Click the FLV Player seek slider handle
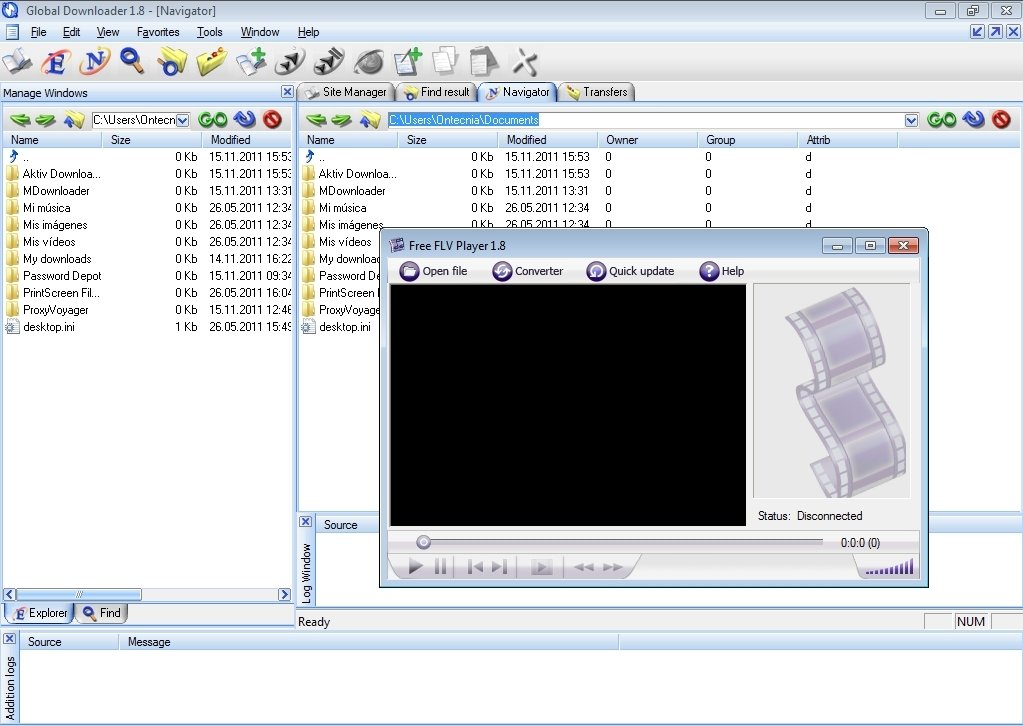Screen dimensions: 1023x726 [x=423, y=542]
